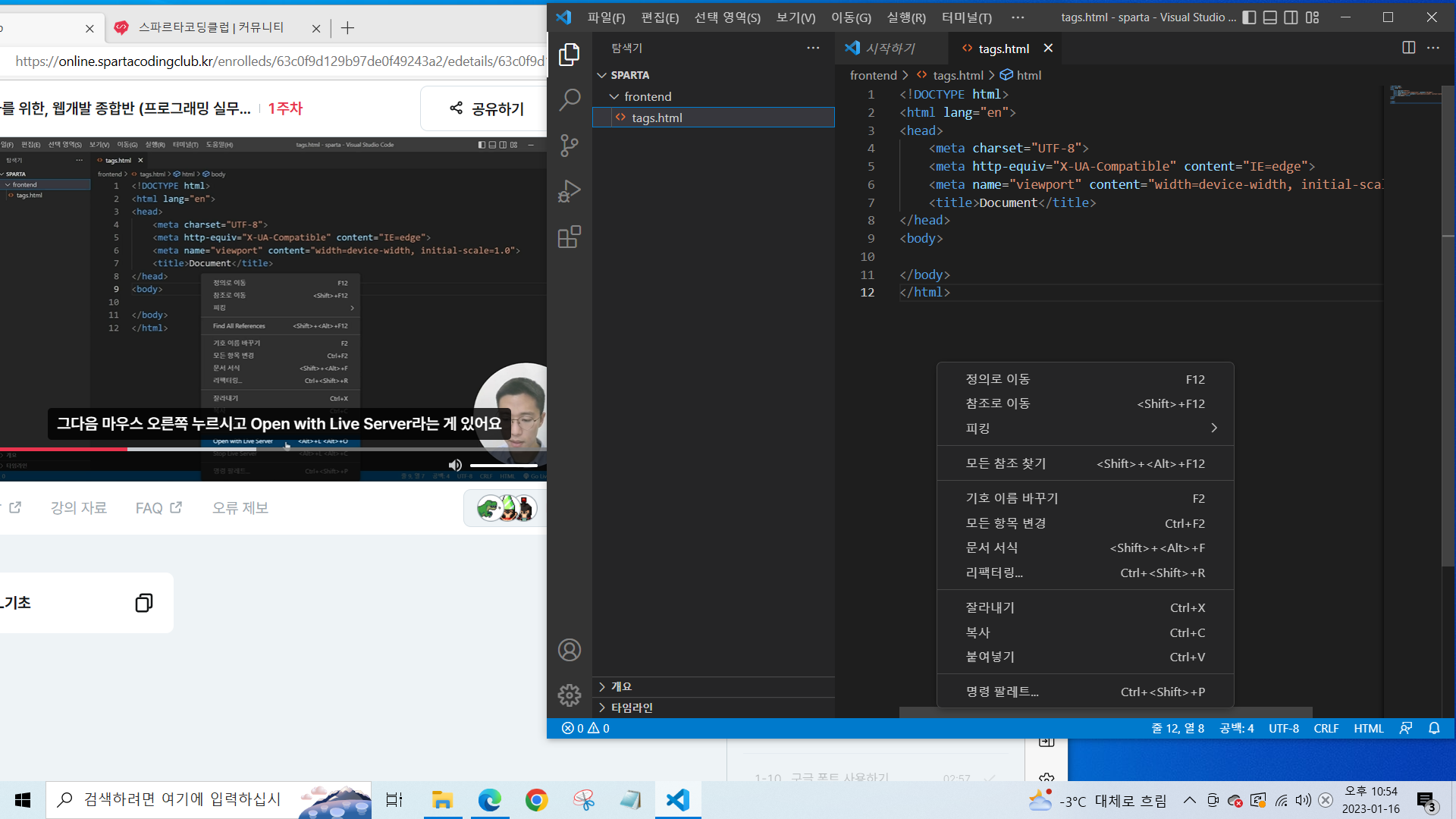Change line ending via CRLF
The height and width of the screenshot is (819, 1456).
[x=1326, y=728]
